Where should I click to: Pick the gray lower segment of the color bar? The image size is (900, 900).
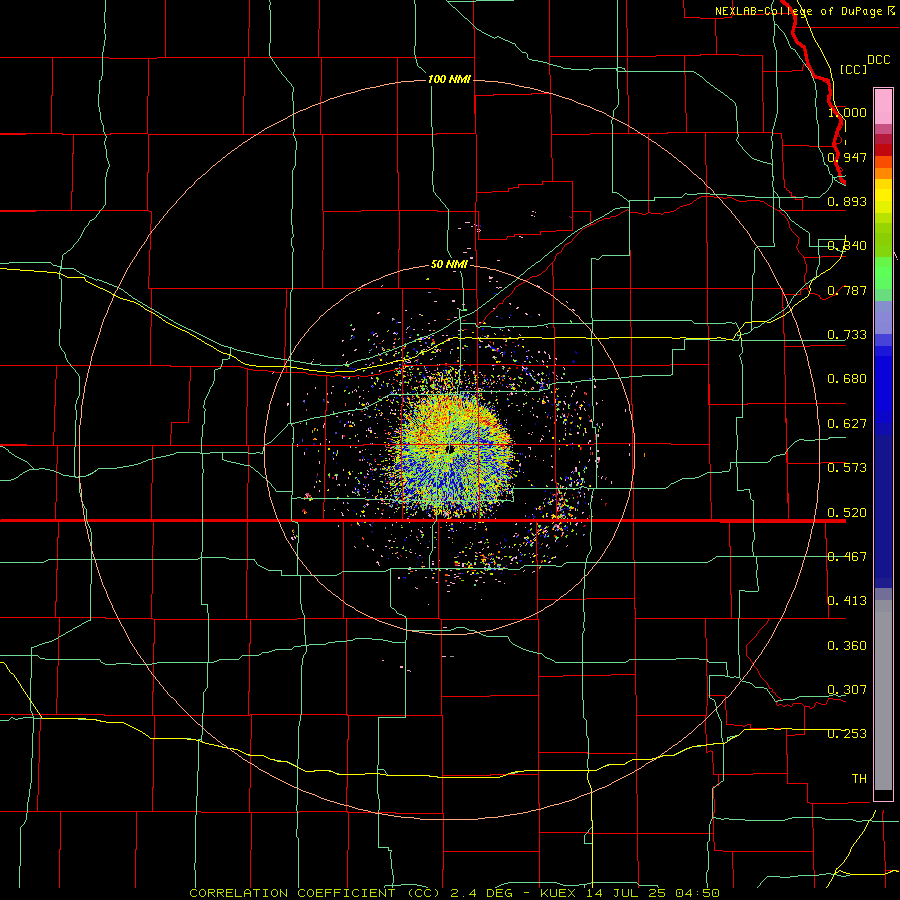pos(883,695)
